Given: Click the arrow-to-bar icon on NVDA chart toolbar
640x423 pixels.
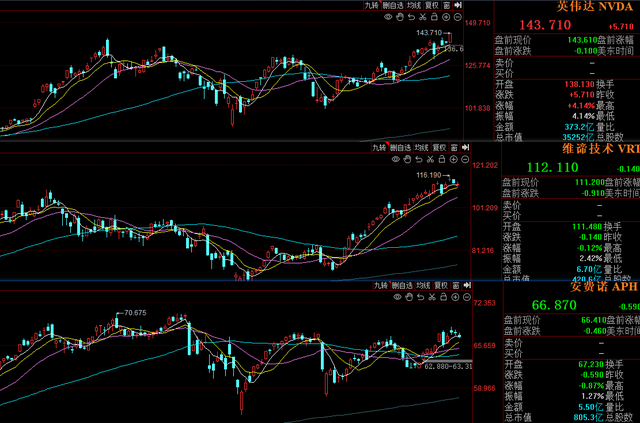Looking at the screenshot, I should pos(458,5).
